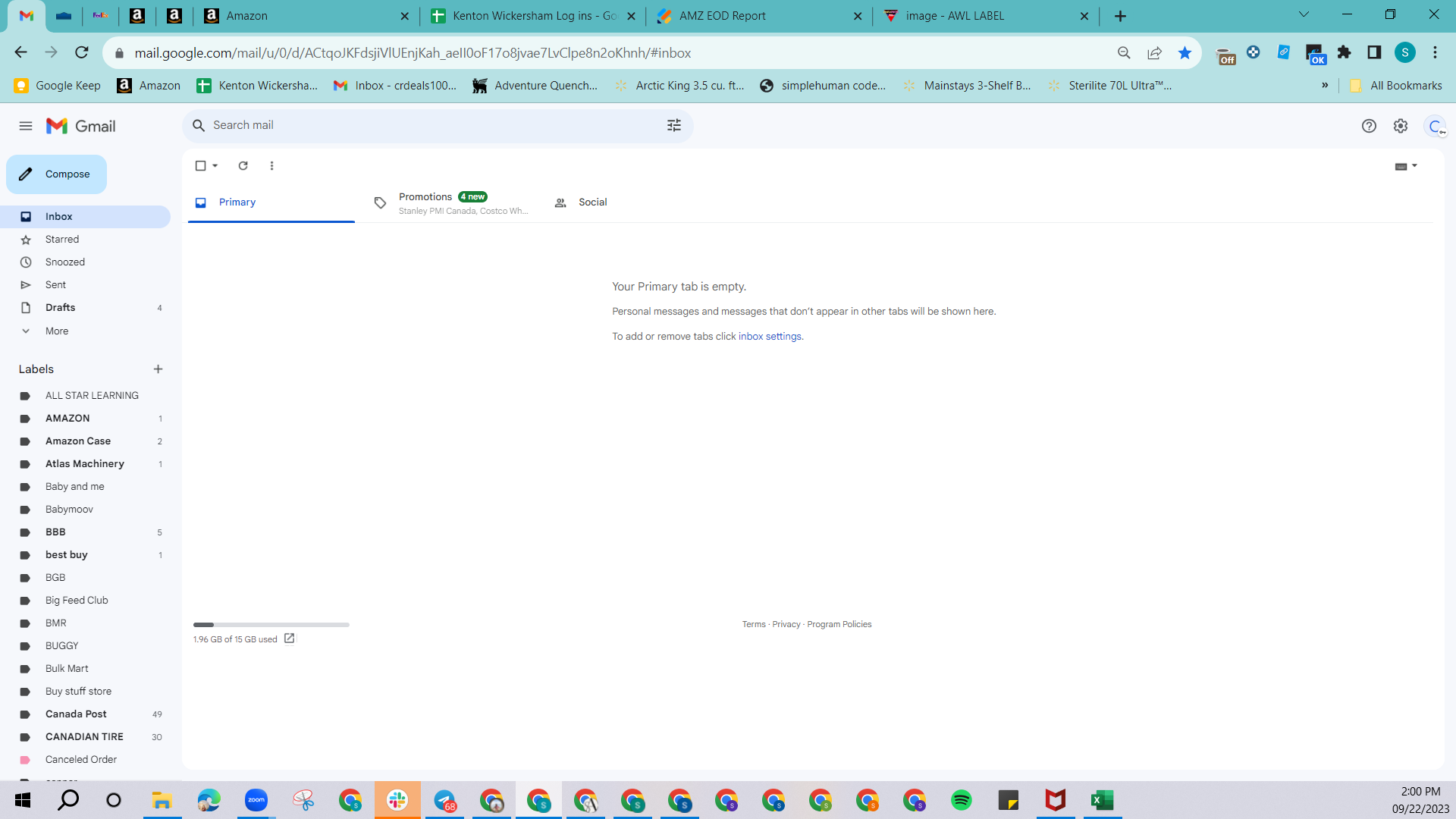Viewport: 1456px width, 819px height.
Task: Open the Terms link
Action: pos(754,624)
